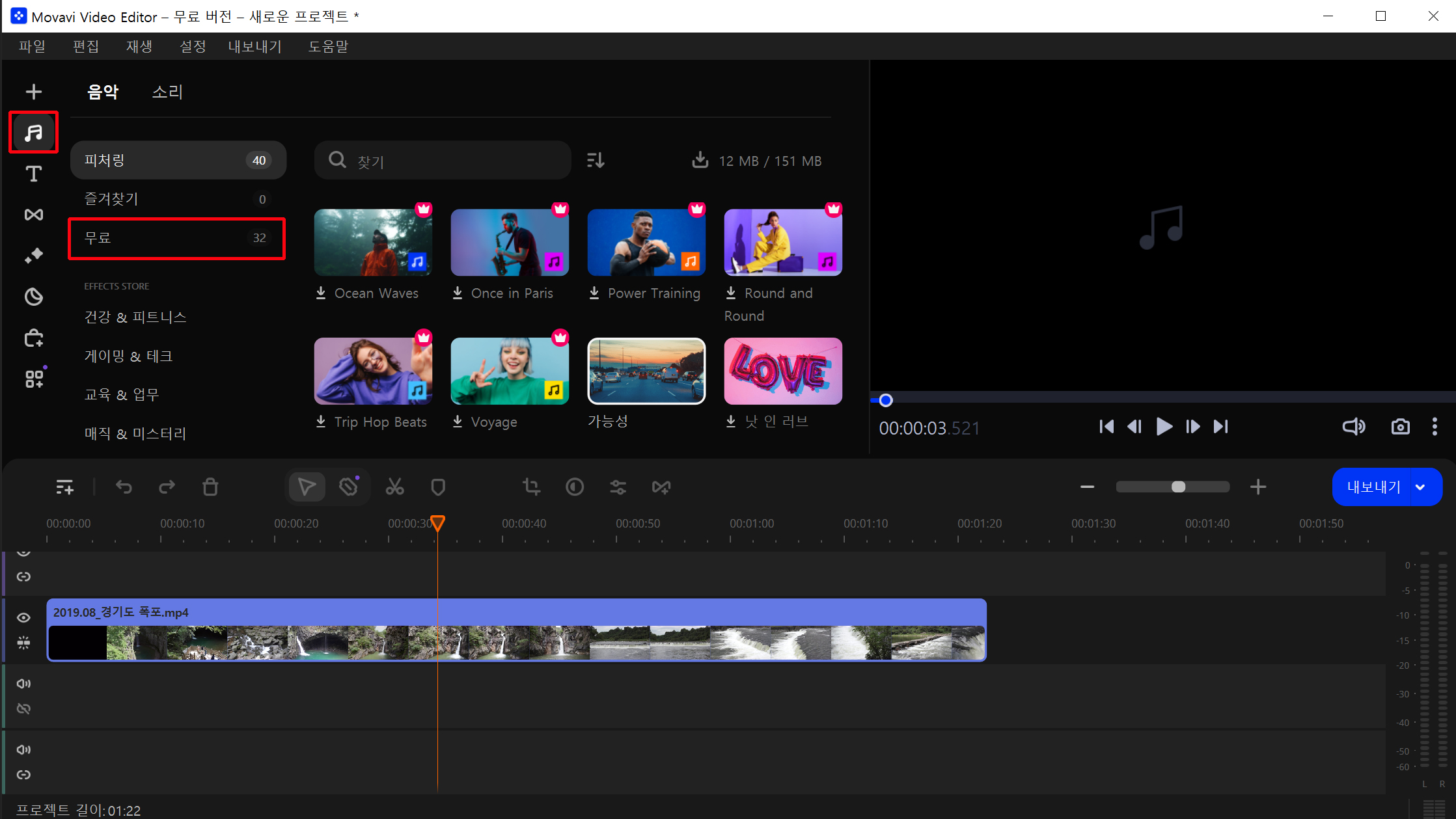Image resolution: width=1456 pixels, height=819 pixels.
Task: Open color adjustment tool in toolbar
Action: click(574, 487)
